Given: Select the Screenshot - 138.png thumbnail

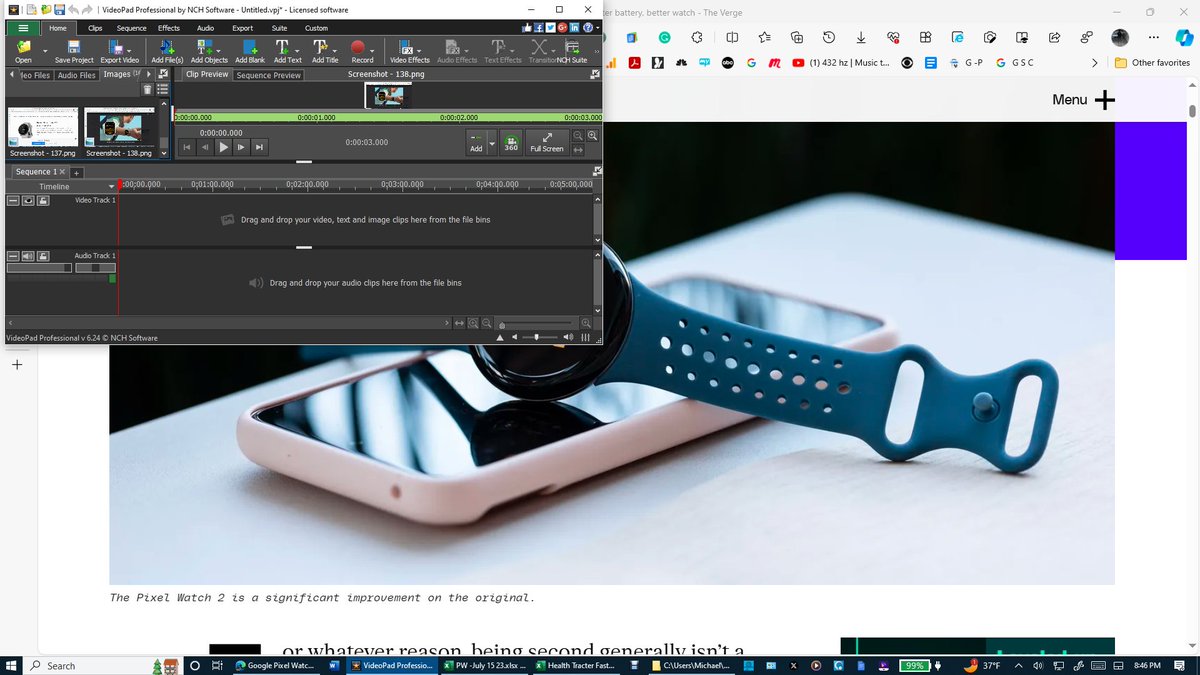Looking at the screenshot, I should tap(119, 132).
